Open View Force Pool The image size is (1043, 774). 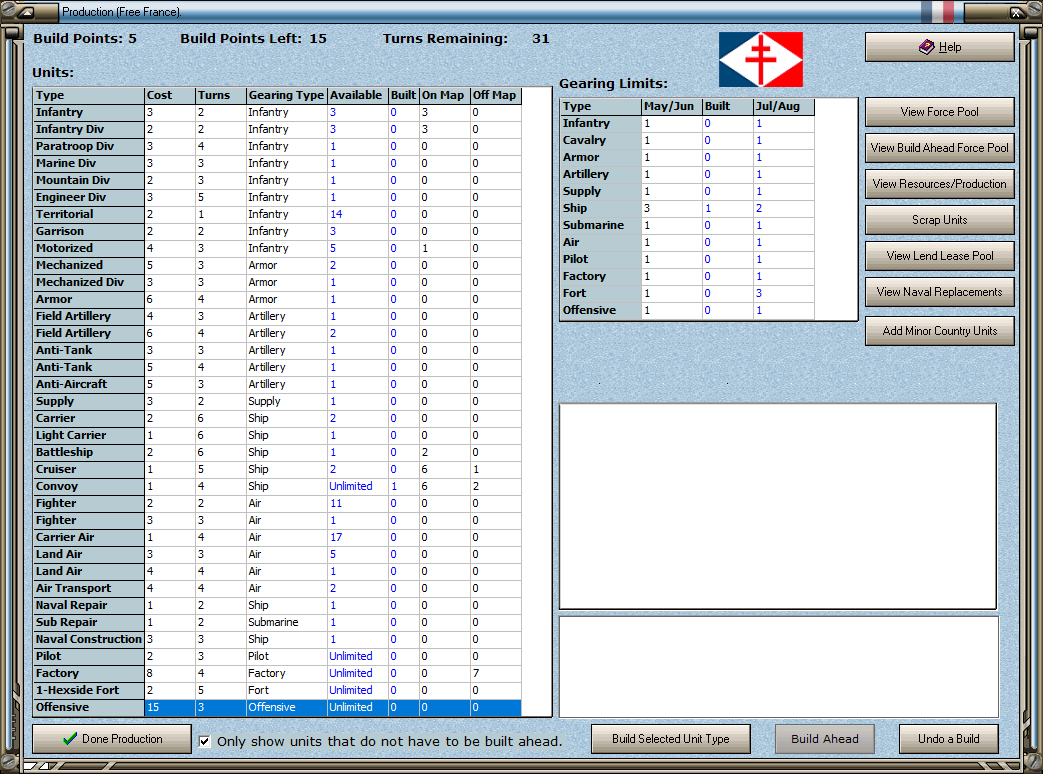(939, 112)
